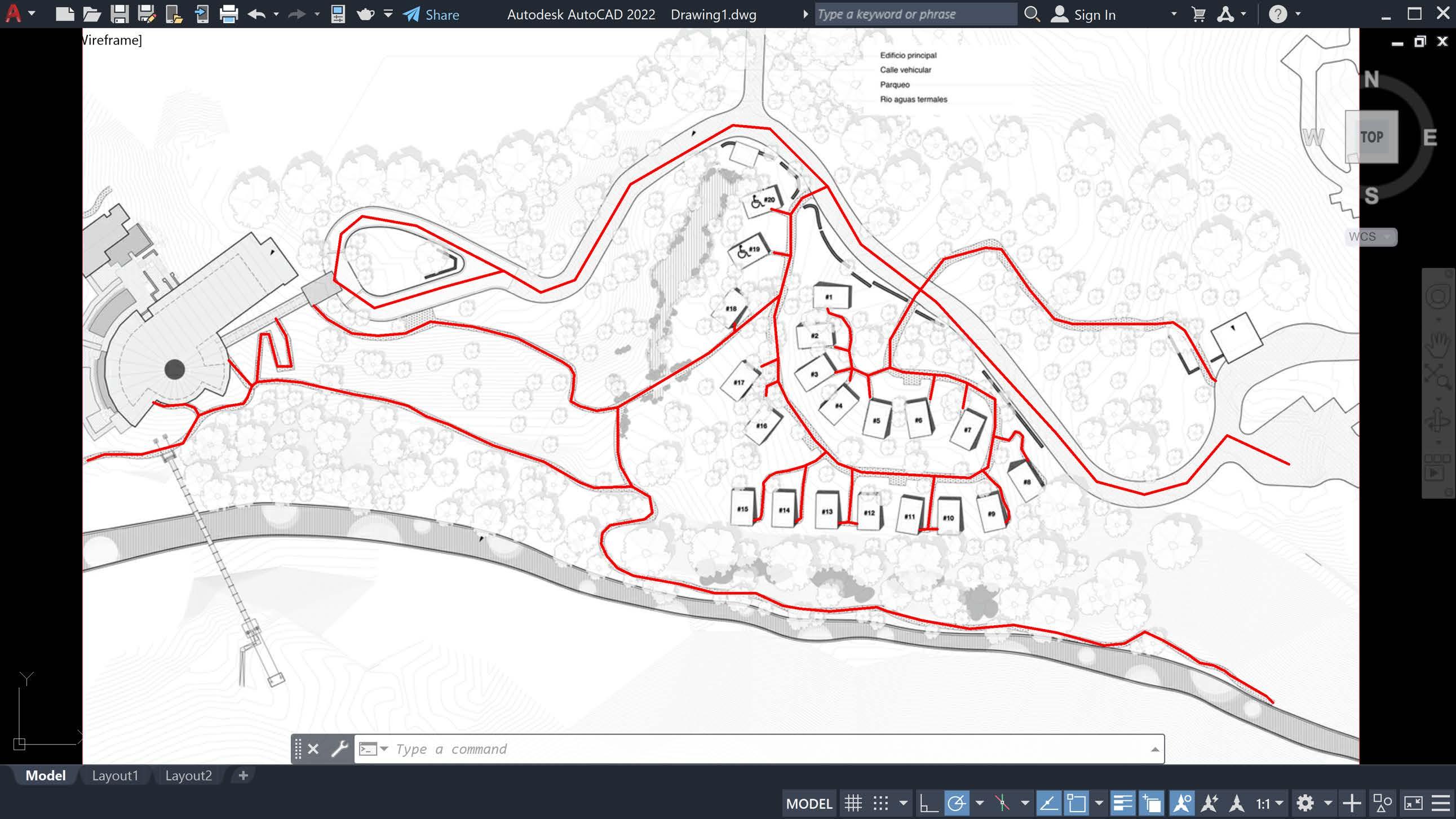
Task: Click the TOP face of ViewCube
Action: click(1371, 137)
